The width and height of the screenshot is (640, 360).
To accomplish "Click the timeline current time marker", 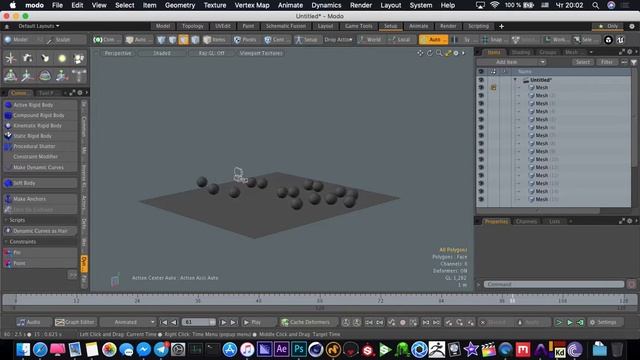I will tap(512, 300).
